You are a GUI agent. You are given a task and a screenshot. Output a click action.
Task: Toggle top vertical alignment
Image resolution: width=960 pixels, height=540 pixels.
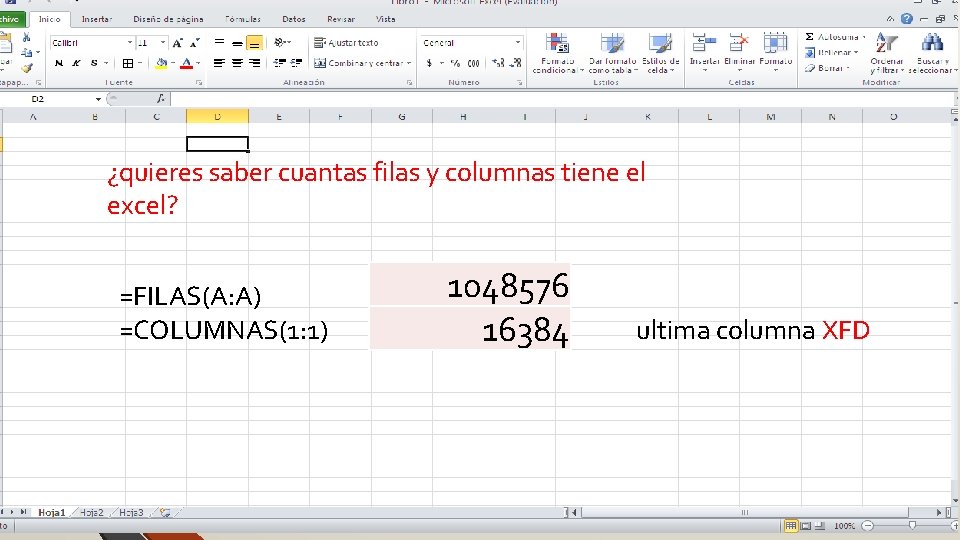(219, 43)
